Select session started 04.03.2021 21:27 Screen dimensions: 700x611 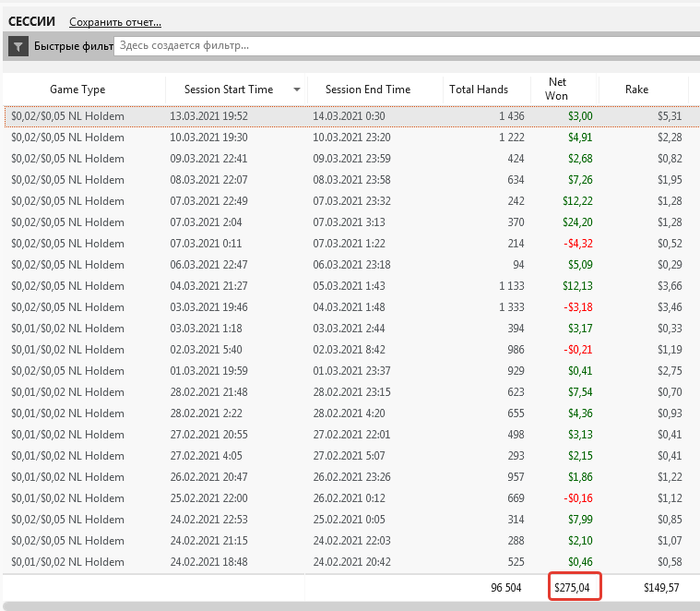[x=352, y=286]
